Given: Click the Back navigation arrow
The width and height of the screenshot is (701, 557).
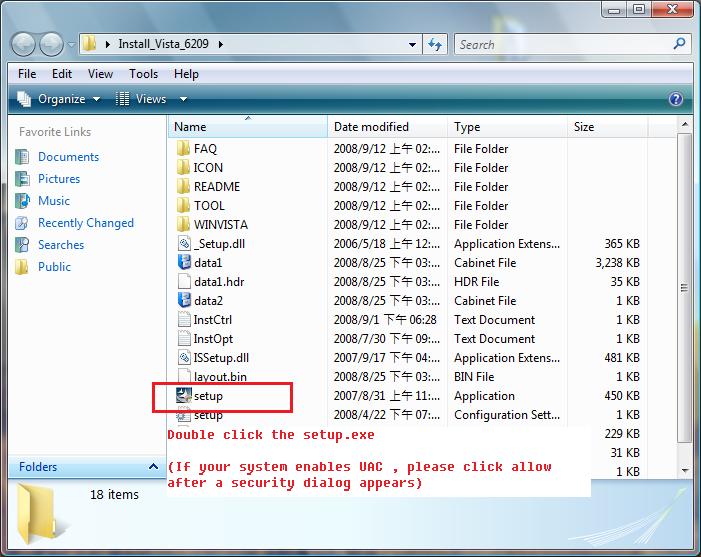Looking at the screenshot, I should tap(24, 45).
